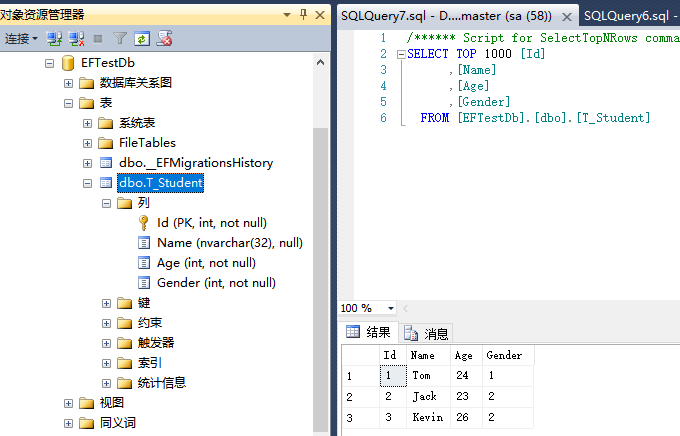Screen dimensions: 680x436
Task: Click the Name column header in results
Action: coord(428,355)
